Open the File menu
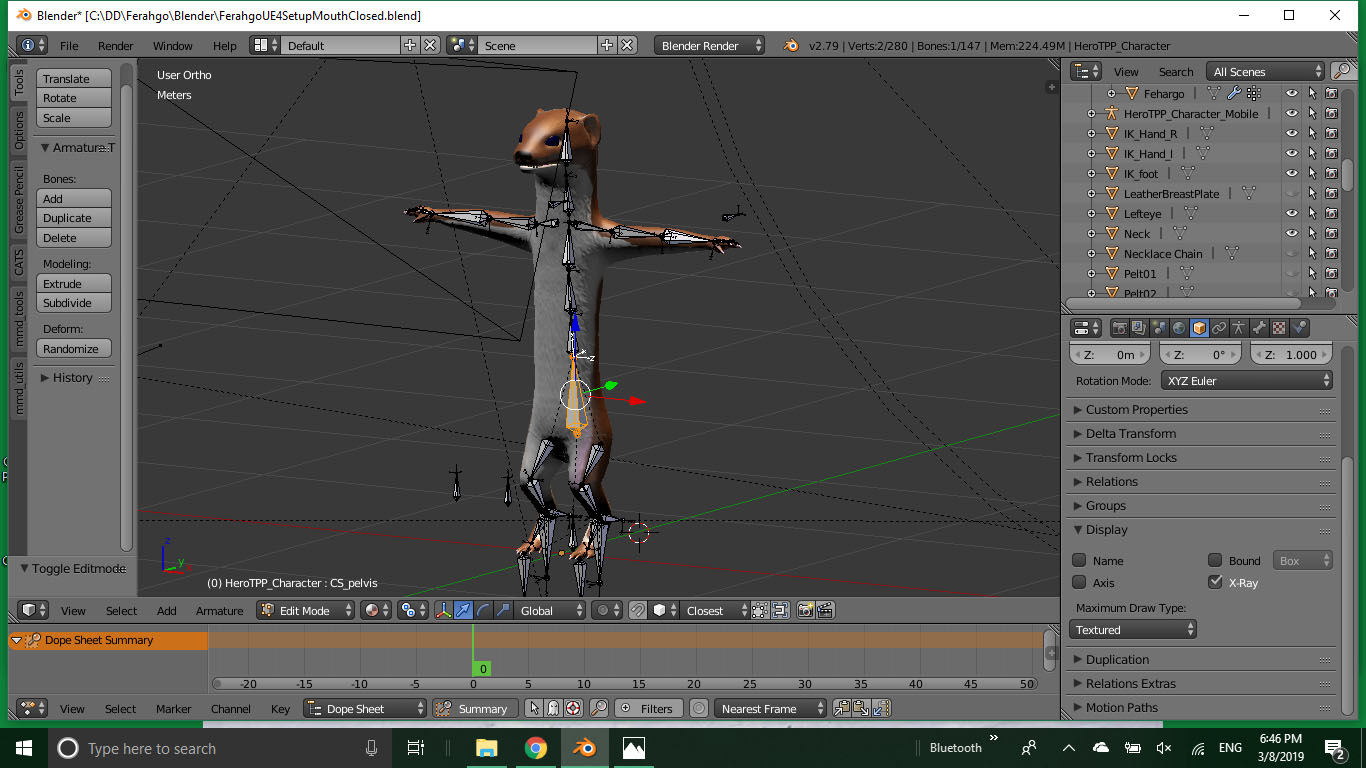Viewport: 1366px width, 768px height. (x=69, y=46)
